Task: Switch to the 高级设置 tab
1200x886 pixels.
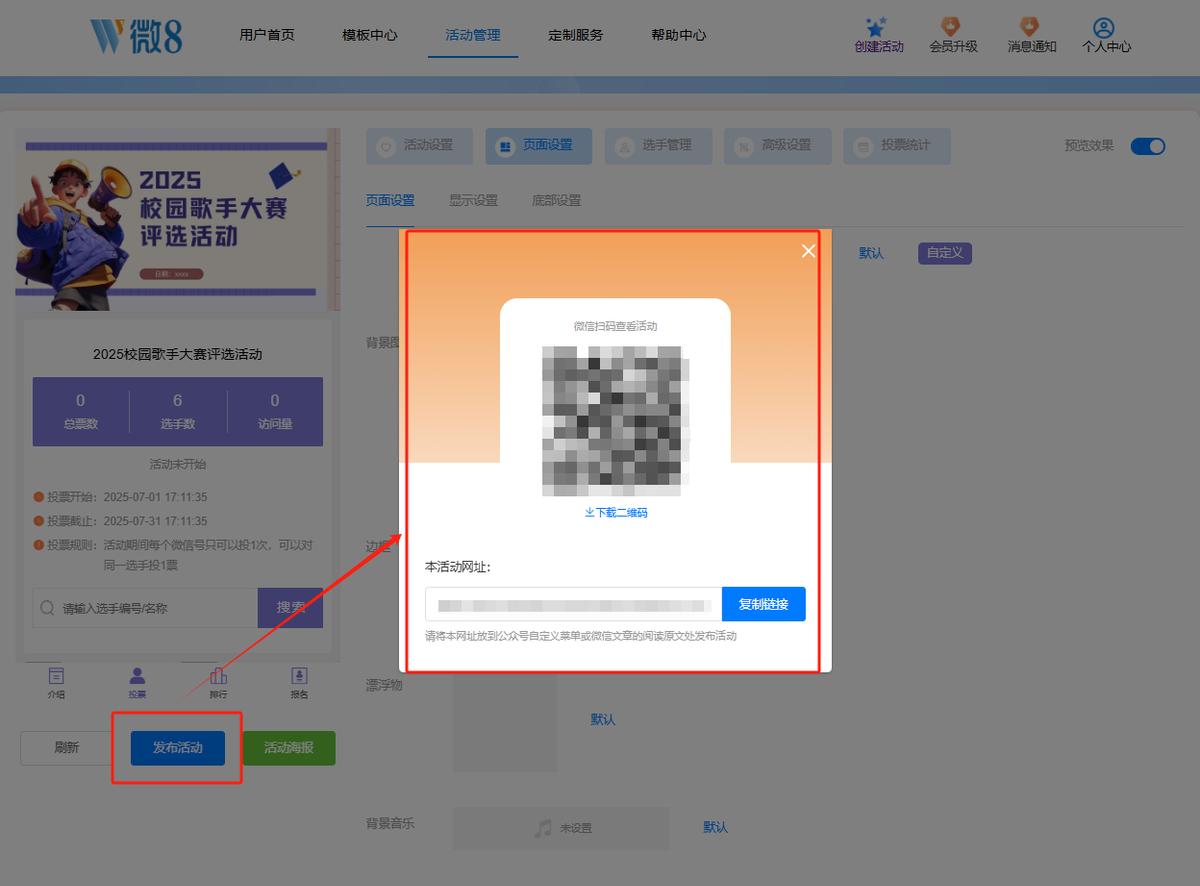Action: [777, 146]
